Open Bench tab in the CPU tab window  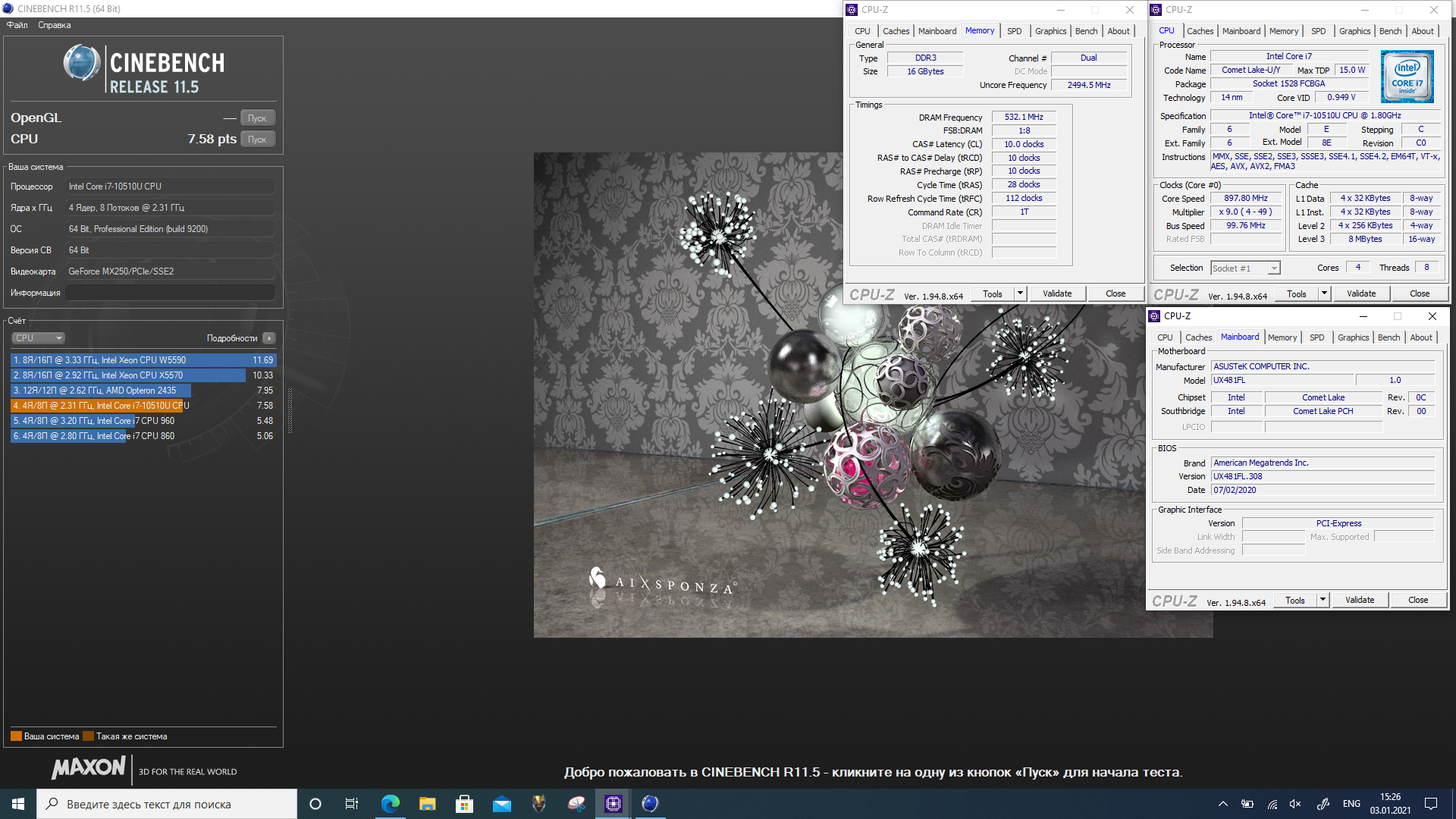tap(1390, 31)
